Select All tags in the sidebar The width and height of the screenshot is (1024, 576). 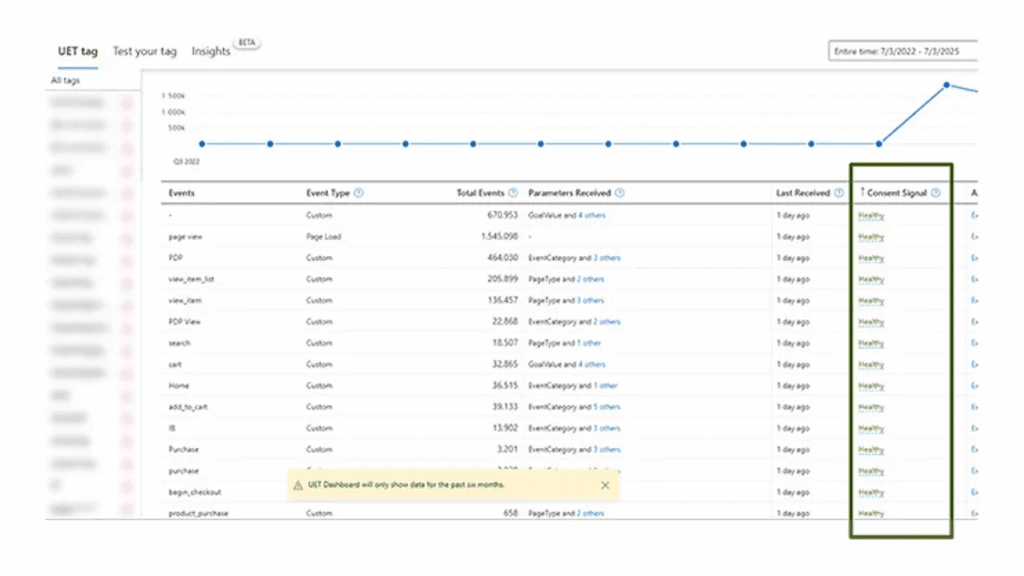[65, 80]
